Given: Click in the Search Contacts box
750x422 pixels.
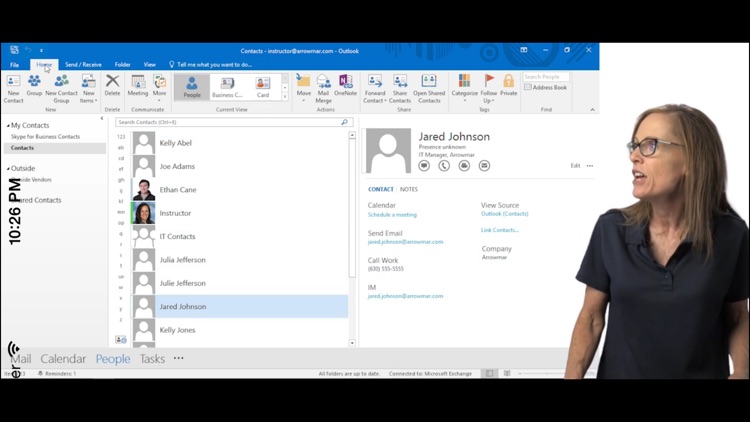Looking at the screenshot, I should [227, 122].
